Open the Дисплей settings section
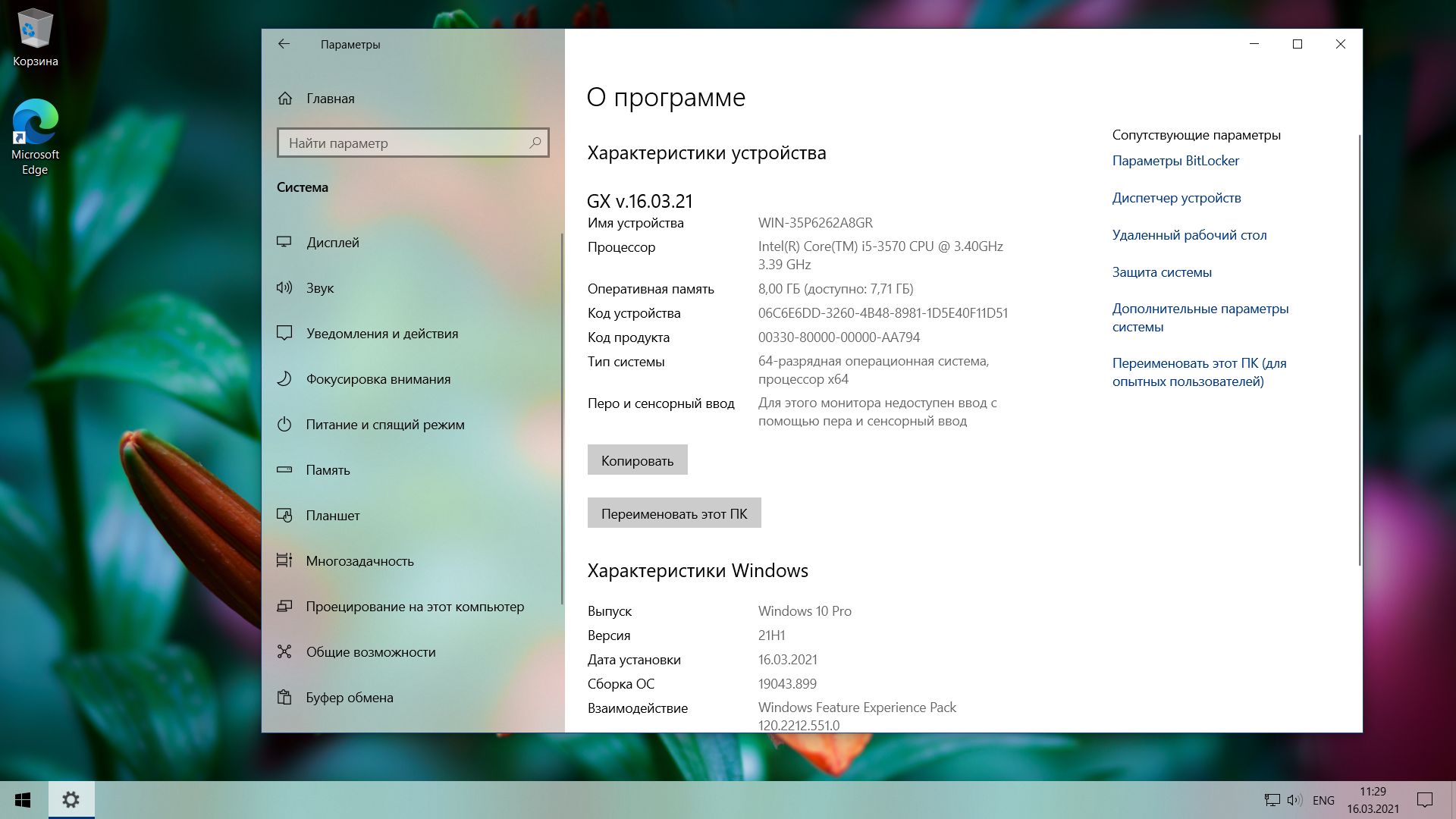Viewport: 1456px width, 819px height. tap(333, 243)
